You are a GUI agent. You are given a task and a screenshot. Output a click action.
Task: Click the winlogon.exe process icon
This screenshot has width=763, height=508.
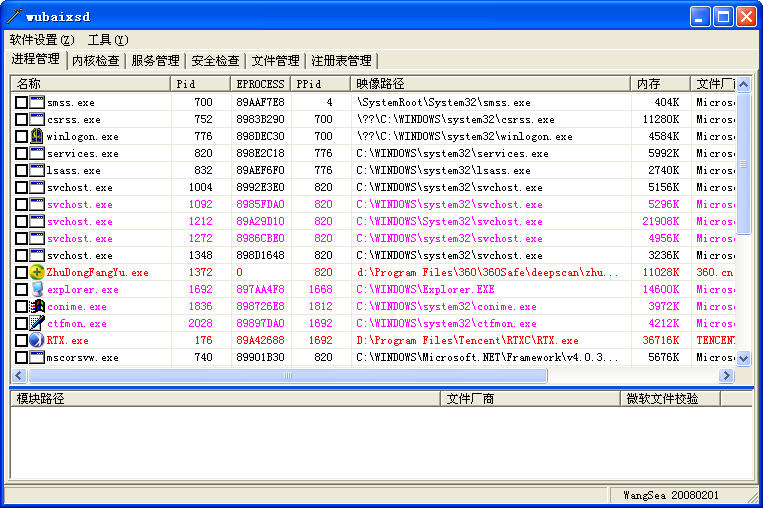tap(37, 136)
